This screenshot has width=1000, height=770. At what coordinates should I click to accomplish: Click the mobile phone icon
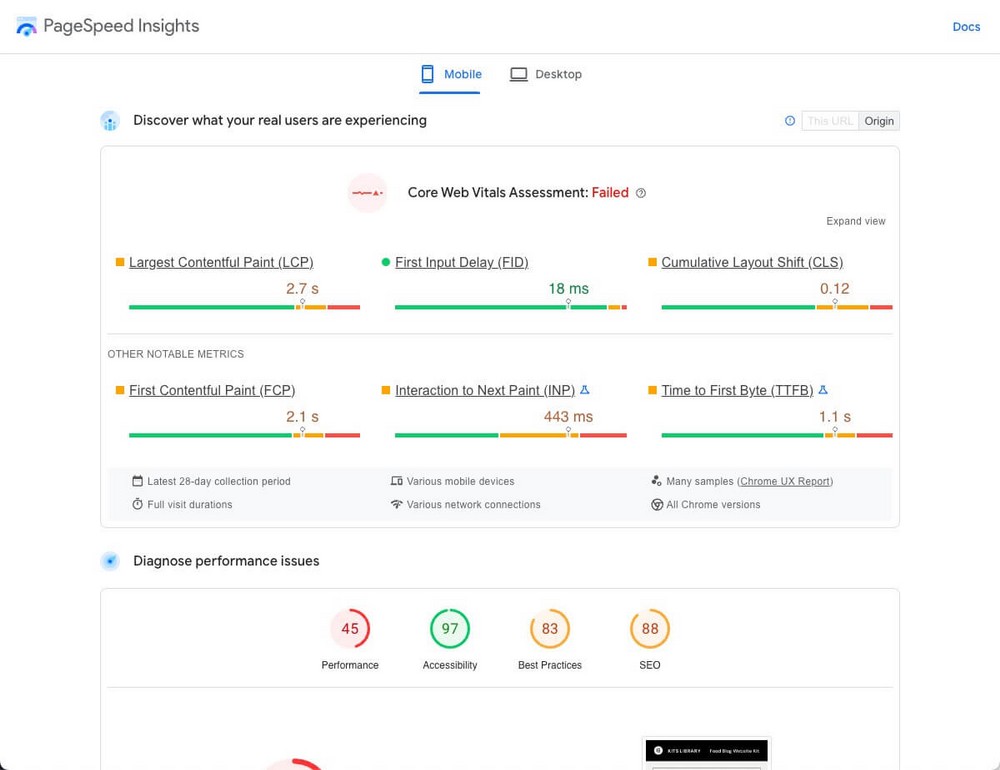[427, 74]
